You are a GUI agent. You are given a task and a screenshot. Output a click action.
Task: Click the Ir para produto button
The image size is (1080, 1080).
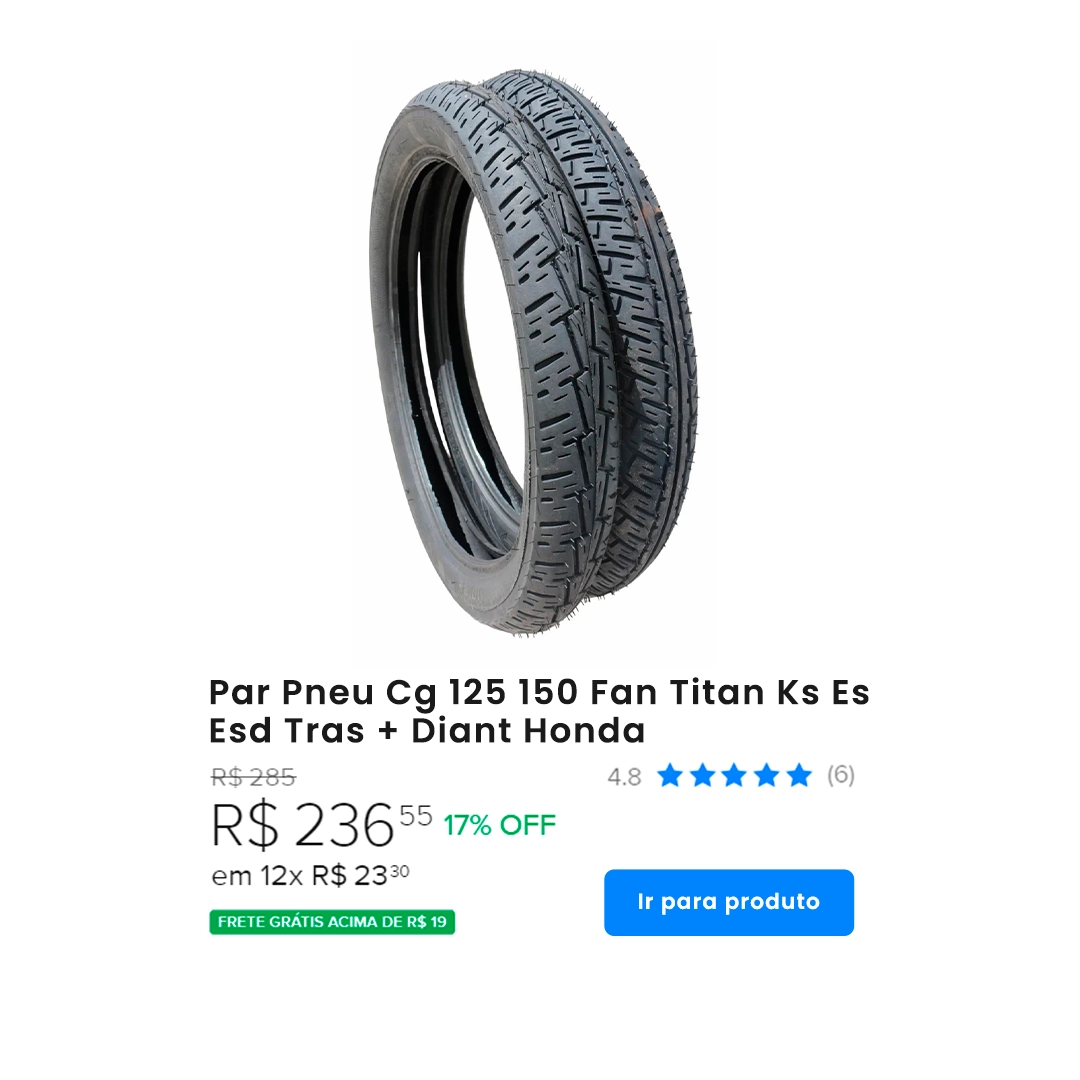729,902
